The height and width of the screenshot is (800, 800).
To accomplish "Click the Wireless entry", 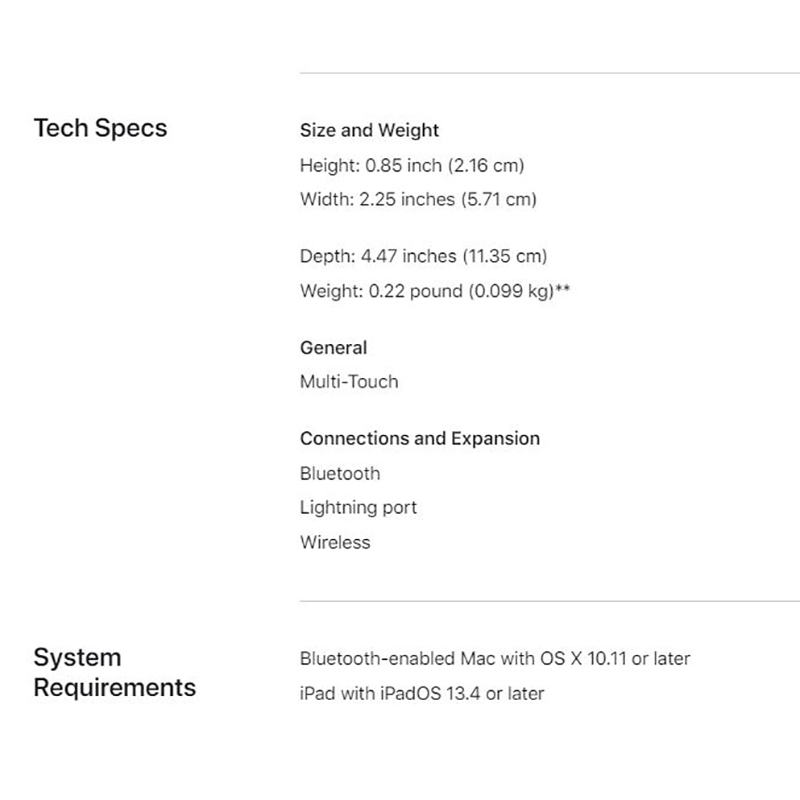I will [x=335, y=542].
